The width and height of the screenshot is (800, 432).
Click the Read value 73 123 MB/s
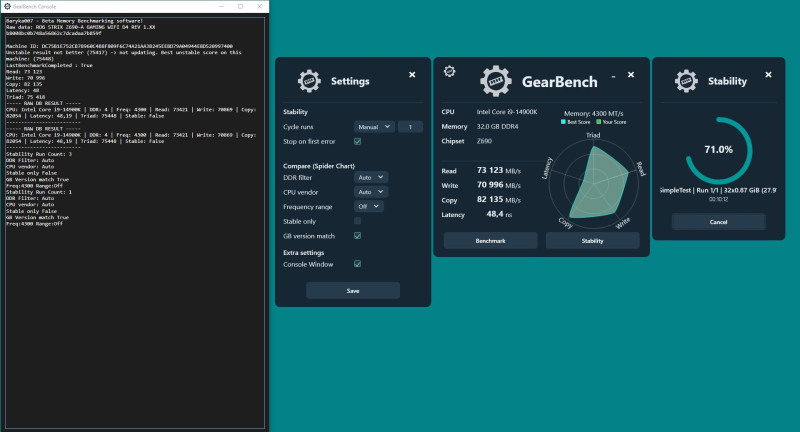point(498,170)
